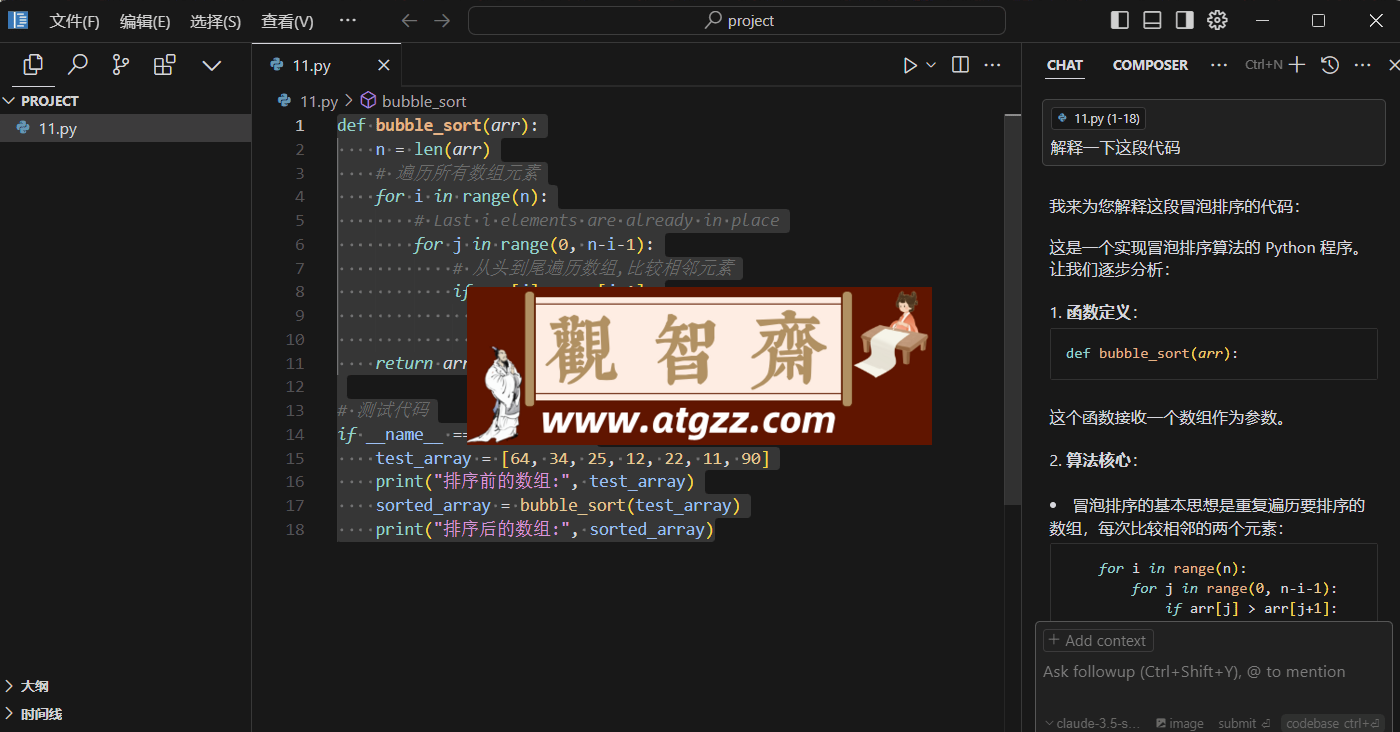This screenshot has width=1400, height=732.
Task: Open the Search view icon in the sidebar
Action: point(77,65)
